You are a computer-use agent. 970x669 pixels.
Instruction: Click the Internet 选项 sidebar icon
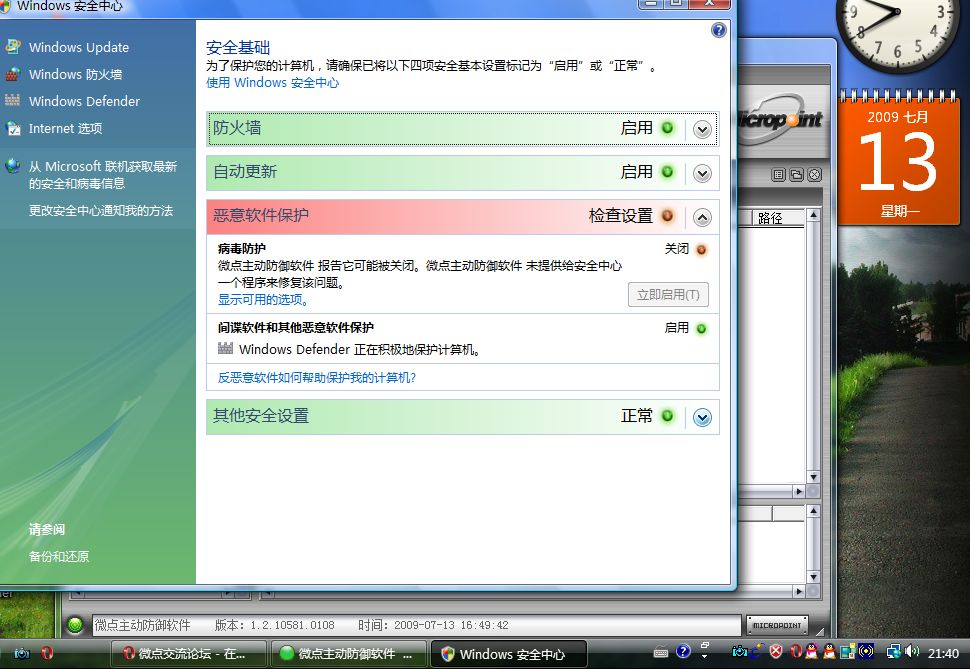pyautogui.click(x=12, y=128)
